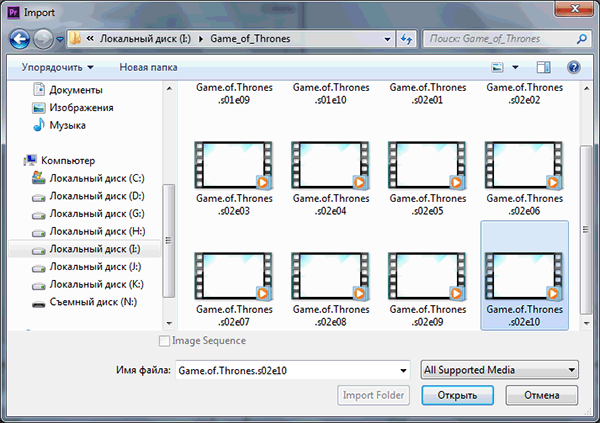Click the Back navigation arrow
600x423 pixels.
(19, 39)
